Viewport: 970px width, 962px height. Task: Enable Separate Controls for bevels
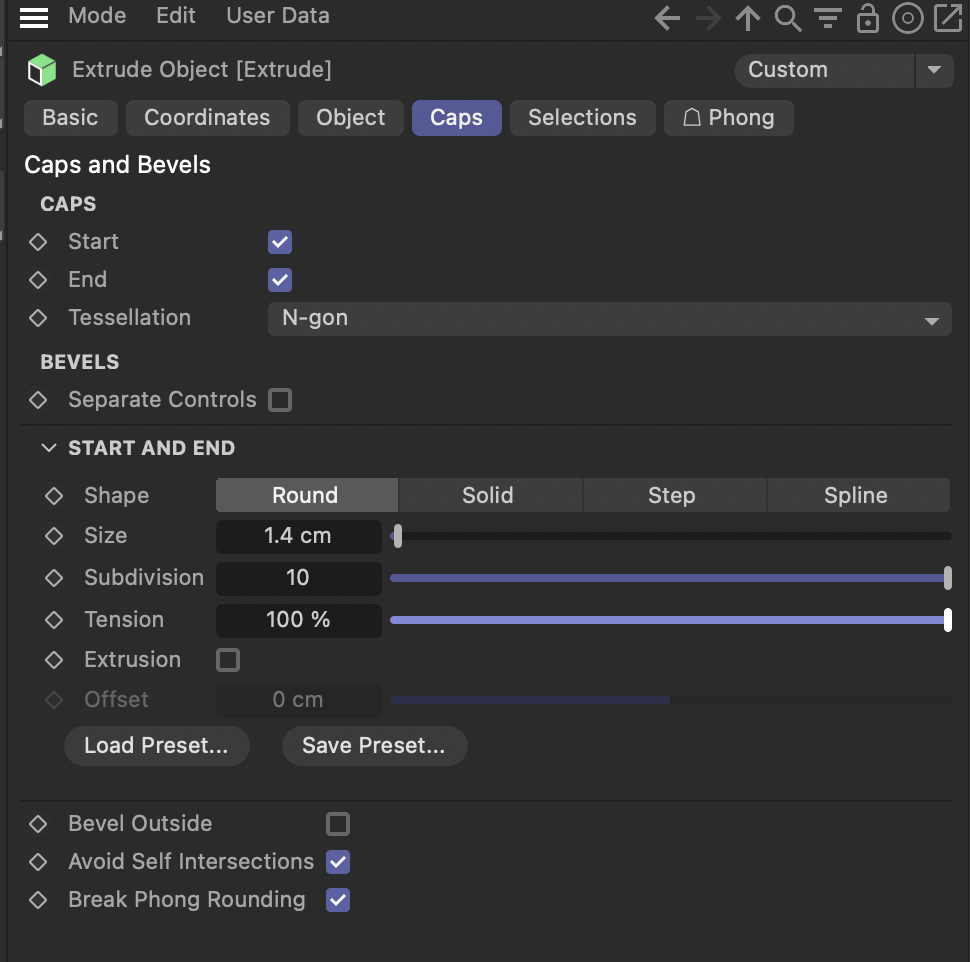[280, 399]
